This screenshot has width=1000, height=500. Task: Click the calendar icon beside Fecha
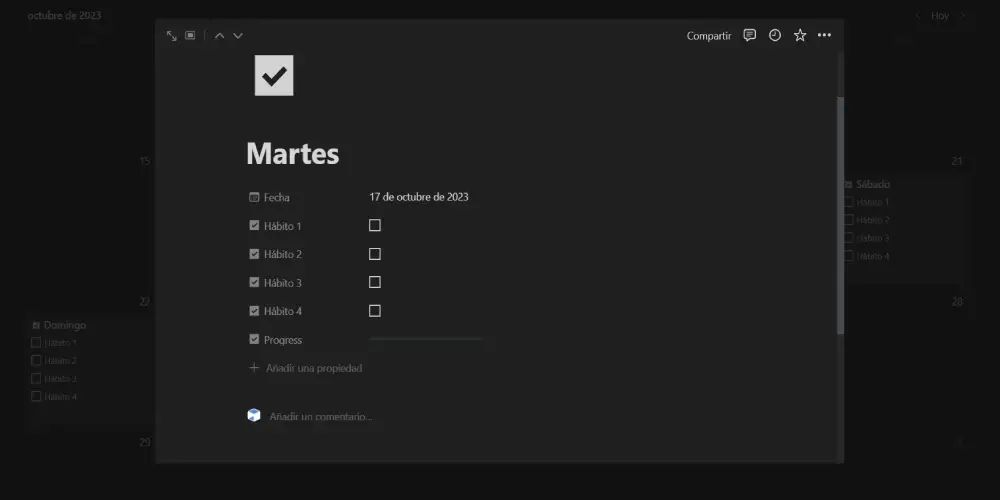click(254, 198)
